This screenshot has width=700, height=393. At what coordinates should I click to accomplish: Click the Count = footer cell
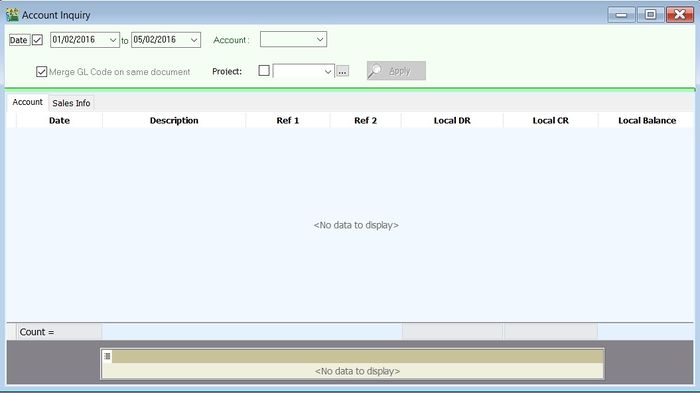coord(59,332)
